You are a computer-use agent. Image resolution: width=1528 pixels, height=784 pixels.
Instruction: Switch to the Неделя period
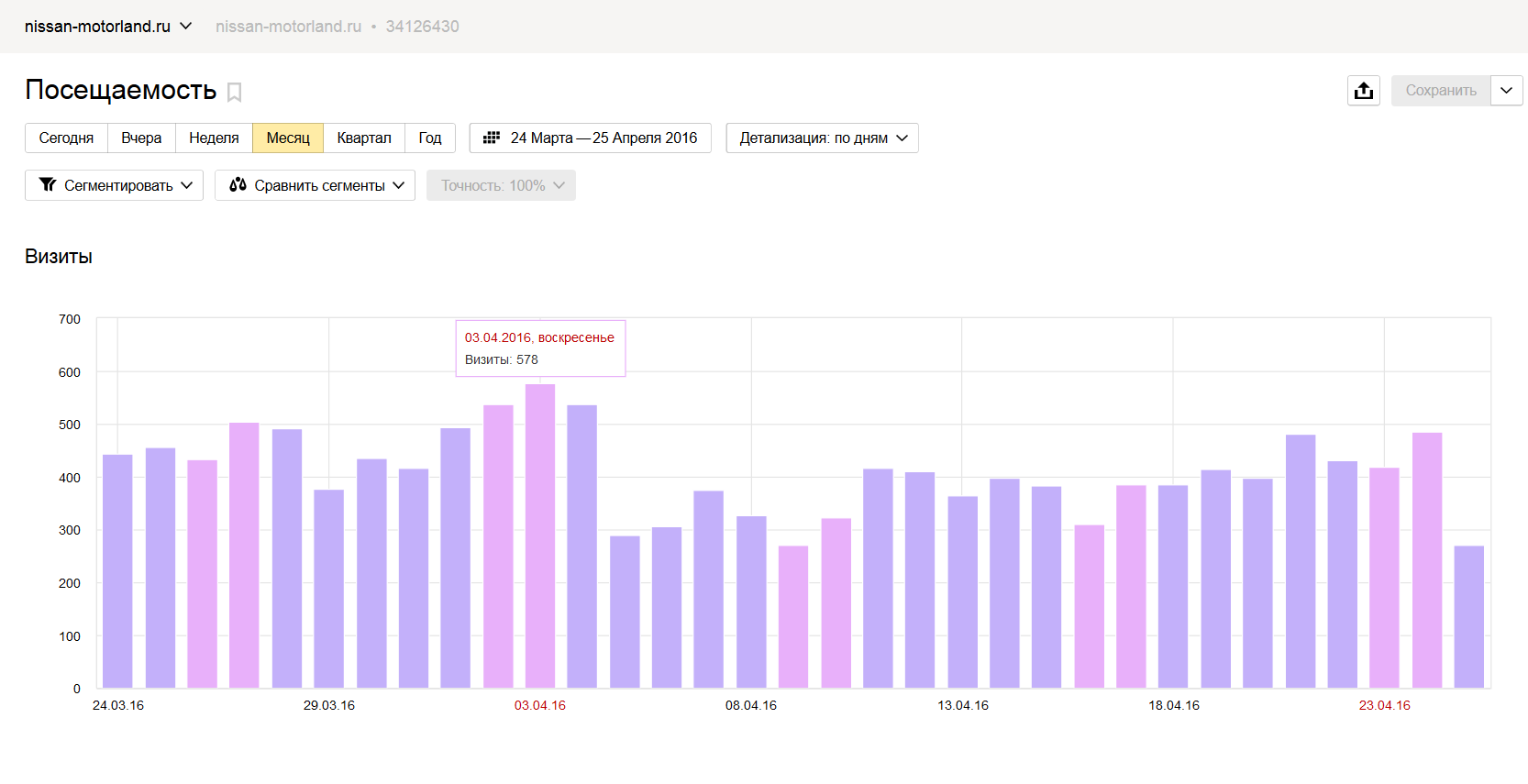[x=214, y=138]
